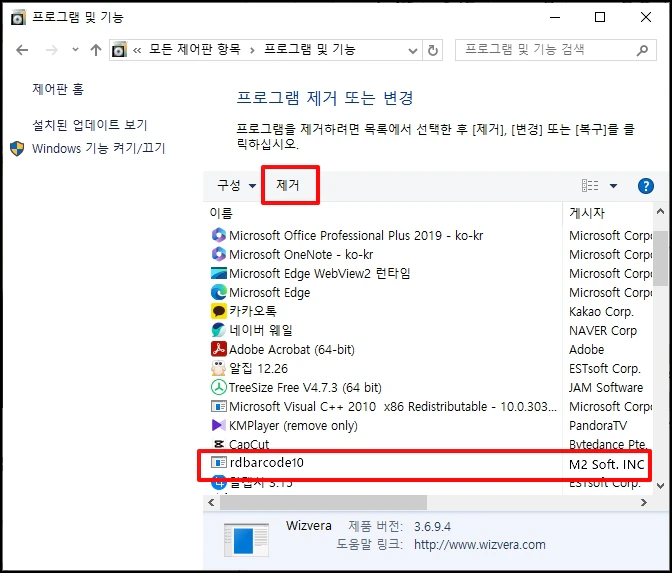Viewport: 672px width, 573px height.
Task: Select the TreeSize Free icon
Action: coord(219,387)
